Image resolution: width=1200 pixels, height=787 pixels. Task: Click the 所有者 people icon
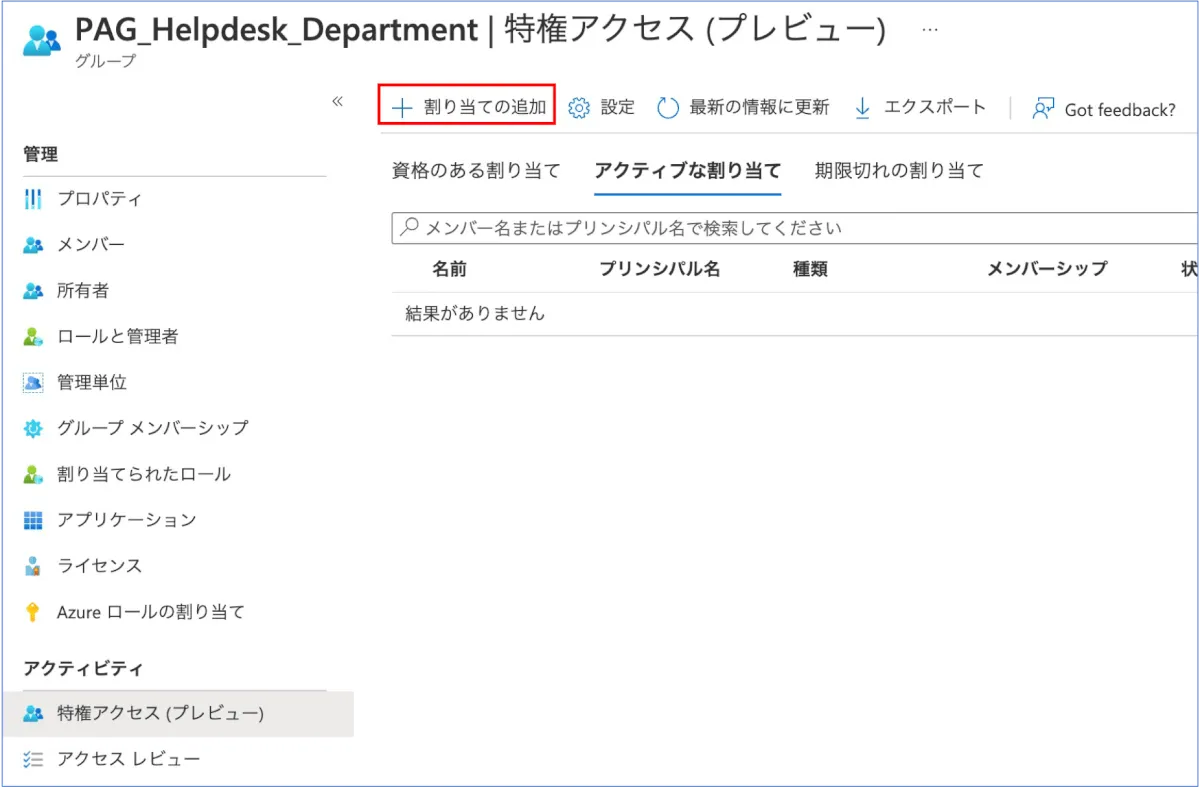coord(33,291)
